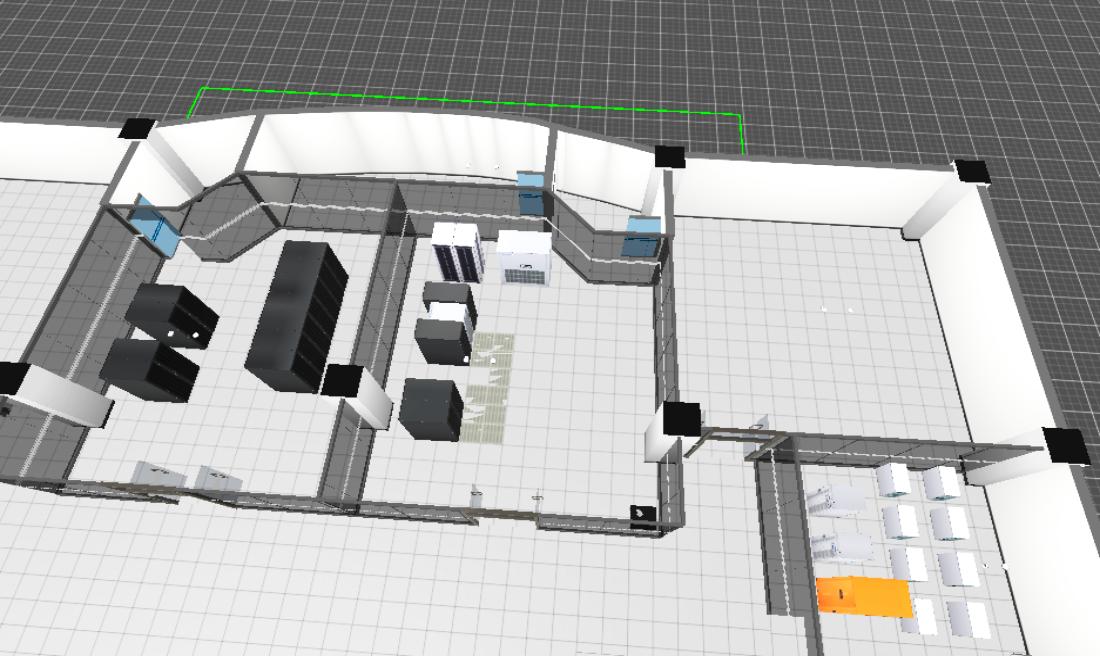Click the lone black cabinet beside vent tiles

[432, 407]
